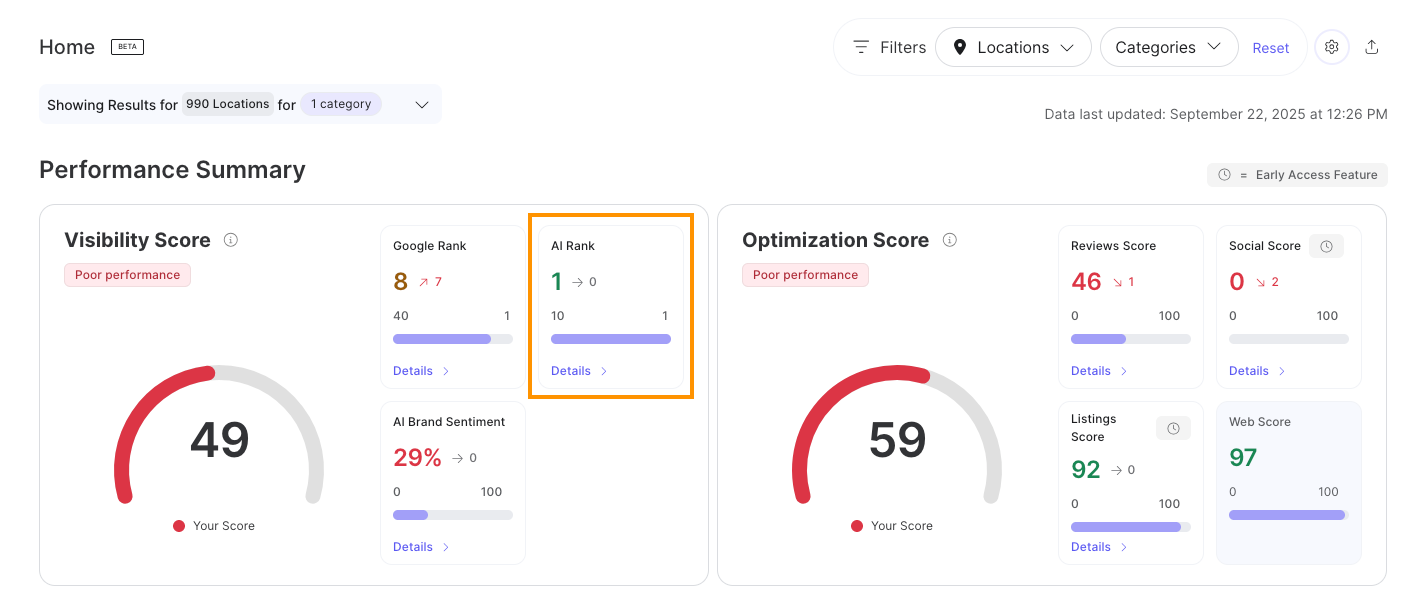Click the Filters icon

(x=861, y=47)
